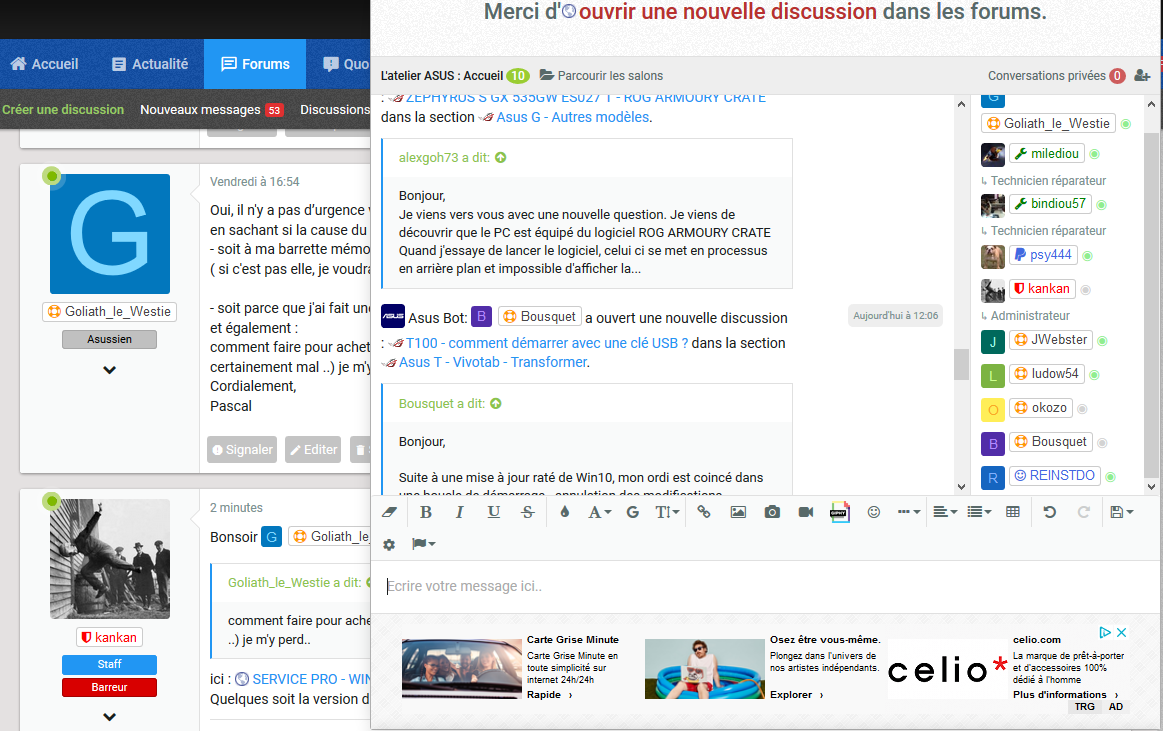1163x731 pixels.
Task: Click the green 10 badge by Accueil
Action: click(x=518, y=76)
